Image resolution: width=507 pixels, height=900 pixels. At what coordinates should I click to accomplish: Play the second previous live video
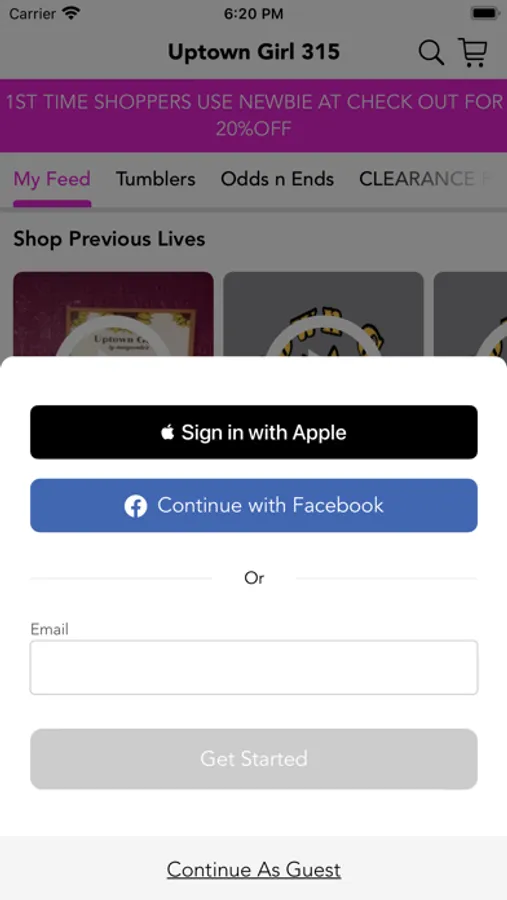tap(323, 315)
